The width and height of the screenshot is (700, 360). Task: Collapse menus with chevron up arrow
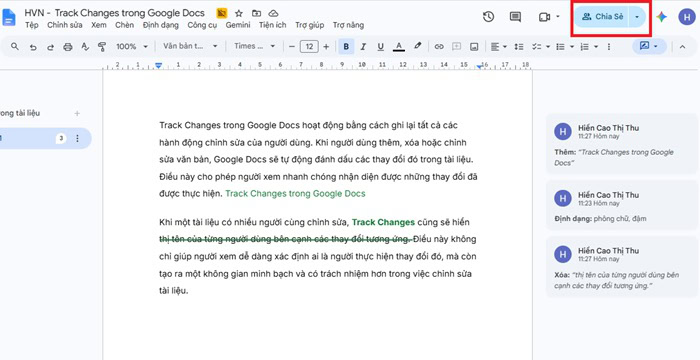pyautogui.click(x=682, y=46)
